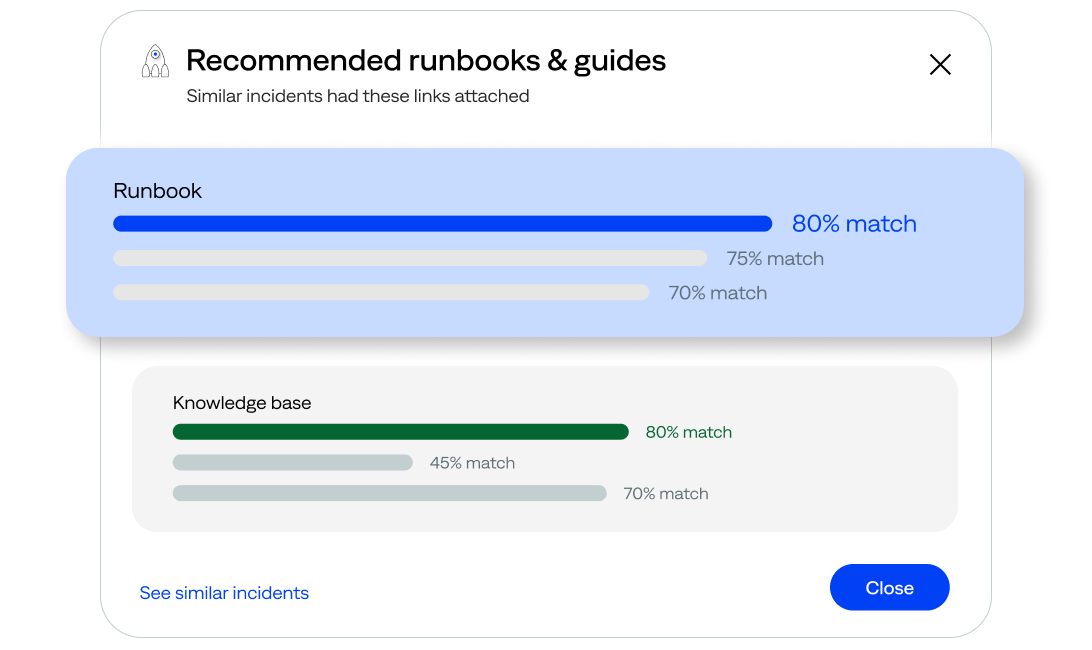Select the highlighted Runbook card
This screenshot has height=650, width=1092.
(x=546, y=240)
